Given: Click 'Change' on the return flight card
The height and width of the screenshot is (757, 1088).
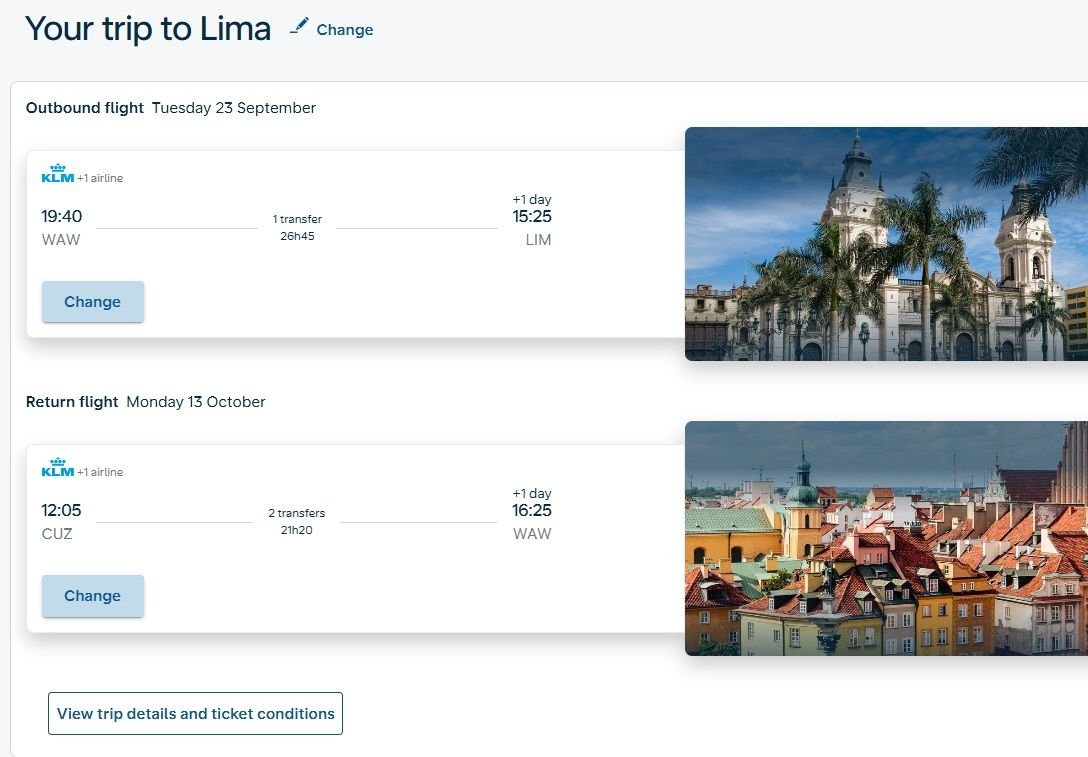Looking at the screenshot, I should [x=92, y=595].
